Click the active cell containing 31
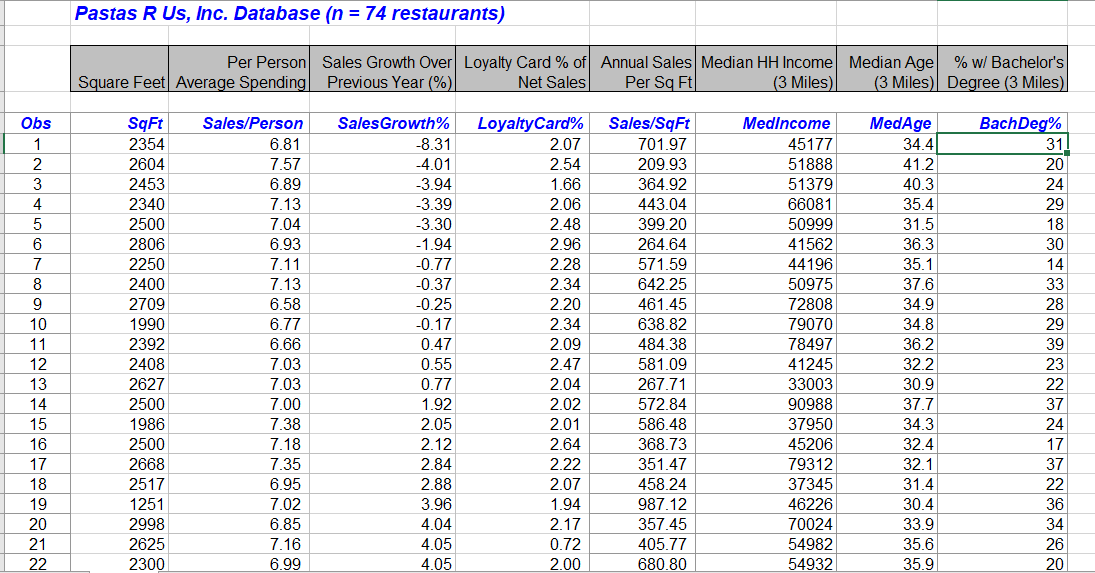The image size is (1095, 573). [x=1003, y=144]
